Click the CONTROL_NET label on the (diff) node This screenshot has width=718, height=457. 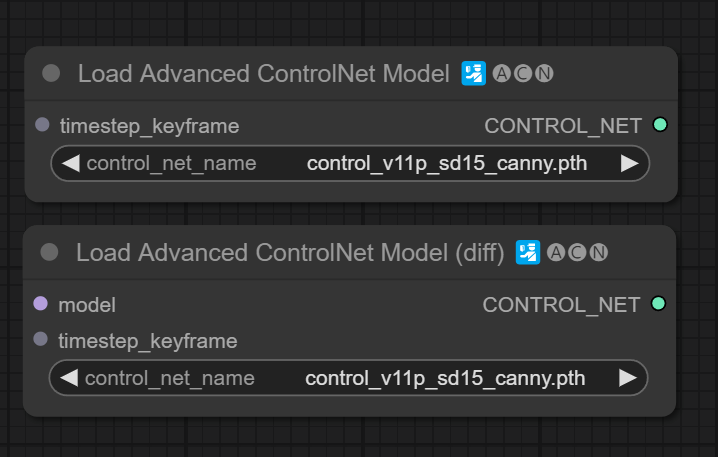(561, 304)
